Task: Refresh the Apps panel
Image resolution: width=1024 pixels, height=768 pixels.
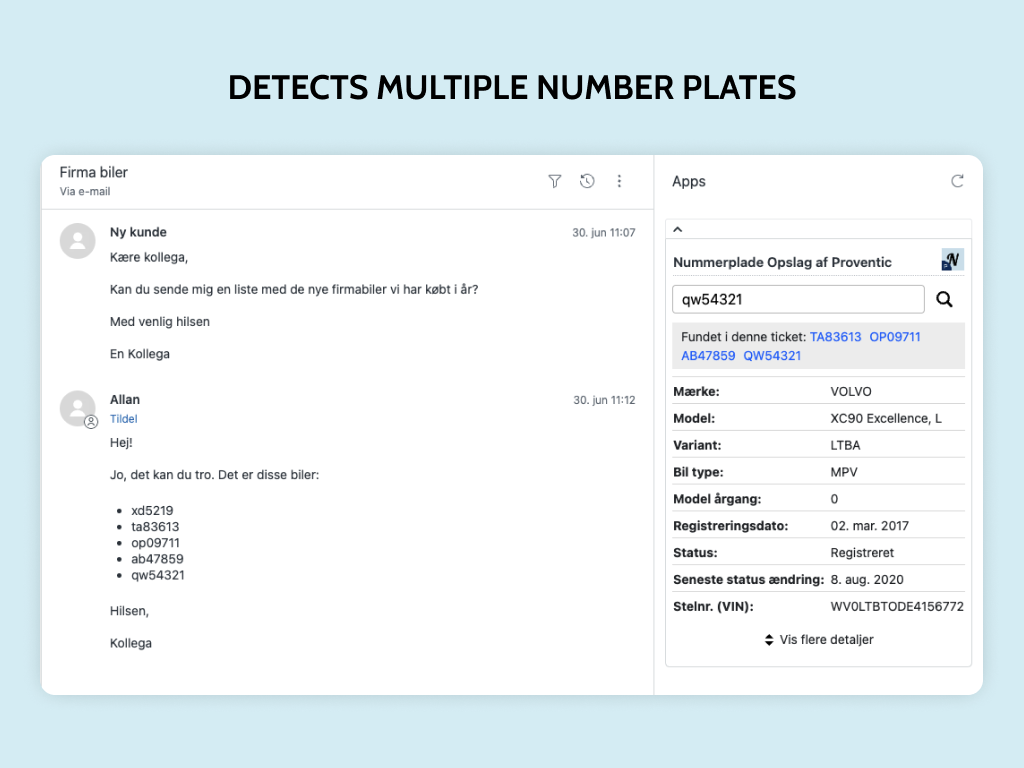Action: coord(957,181)
